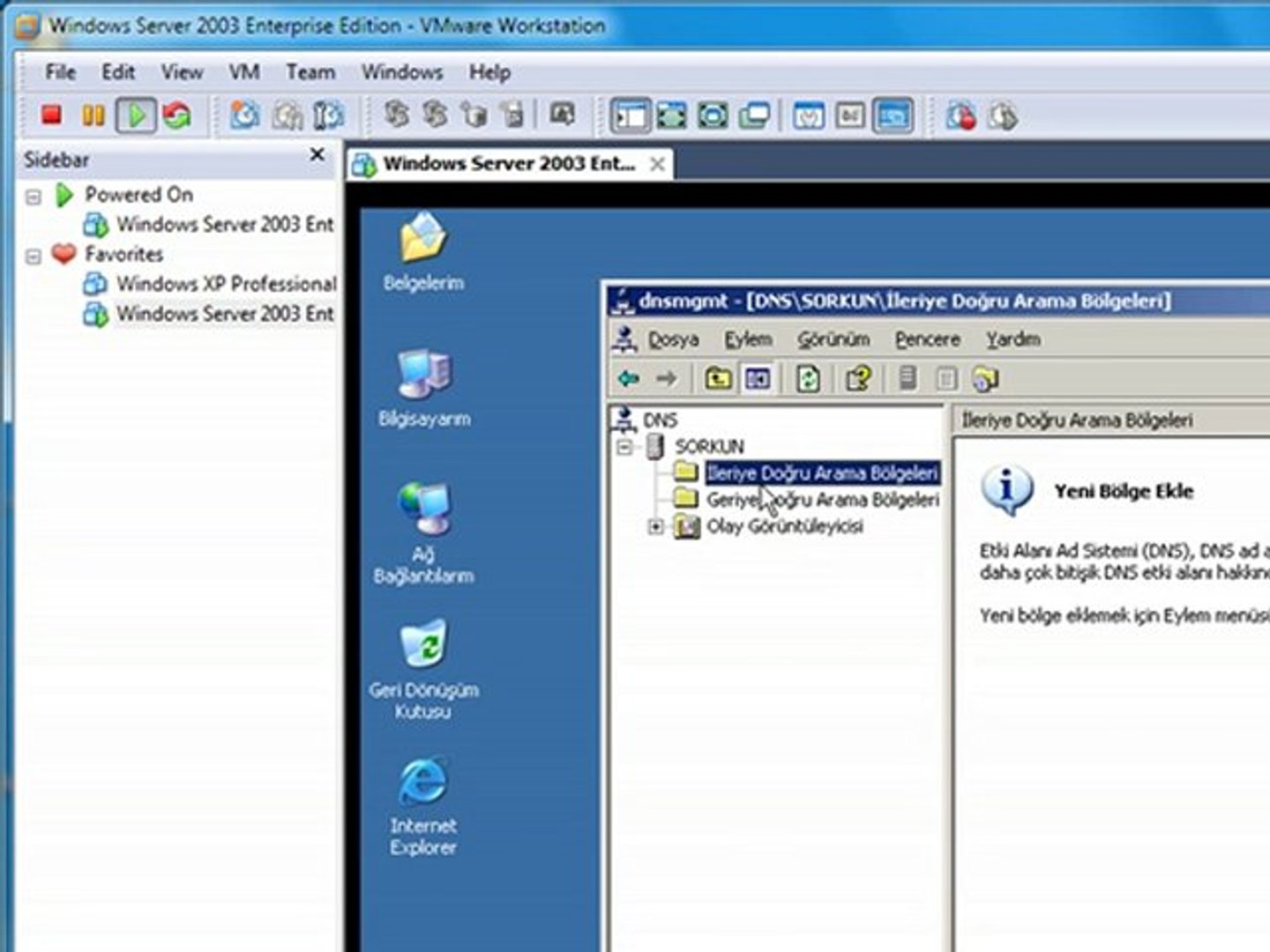Switch to Full Screen mode icon

click(x=672, y=115)
